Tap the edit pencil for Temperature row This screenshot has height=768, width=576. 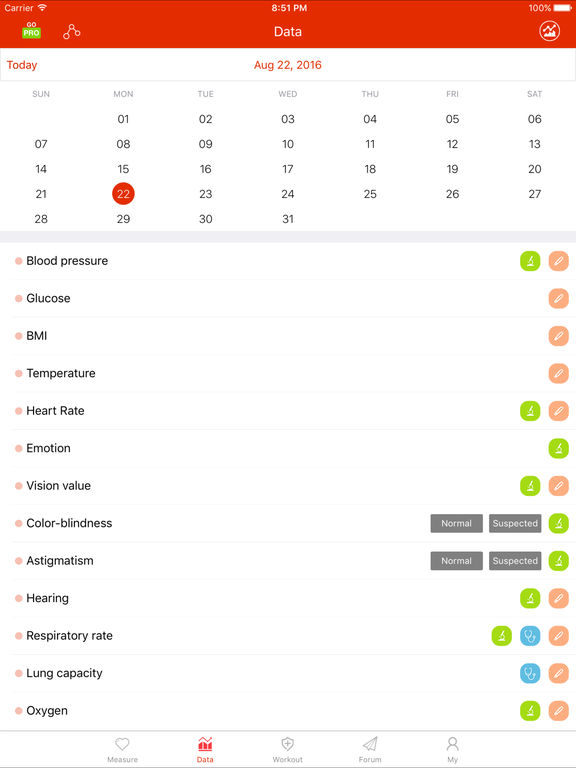click(558, 373)
